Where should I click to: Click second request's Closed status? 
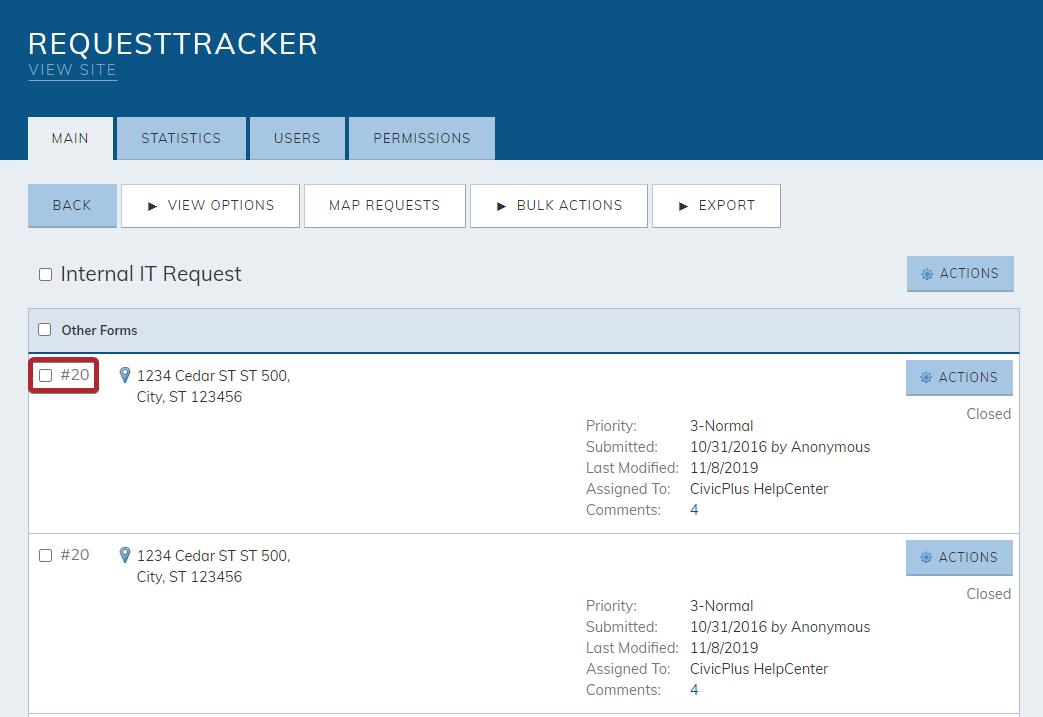point(988,593)
